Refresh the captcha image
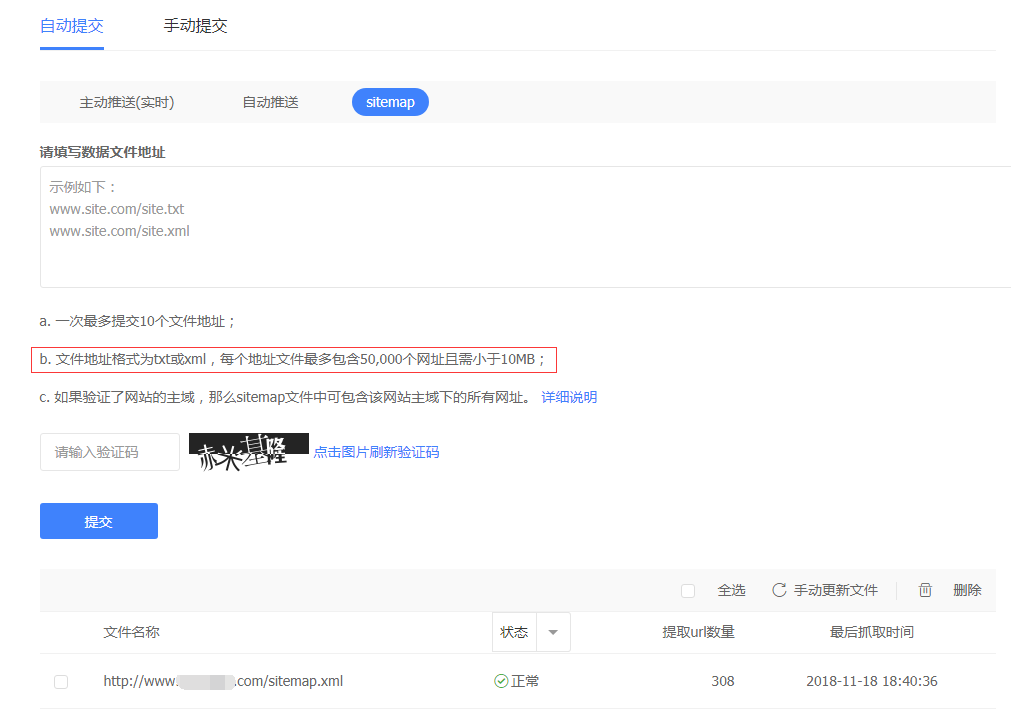The width and height of the screenshot is (1011, 714). click(x=248, y=451)
